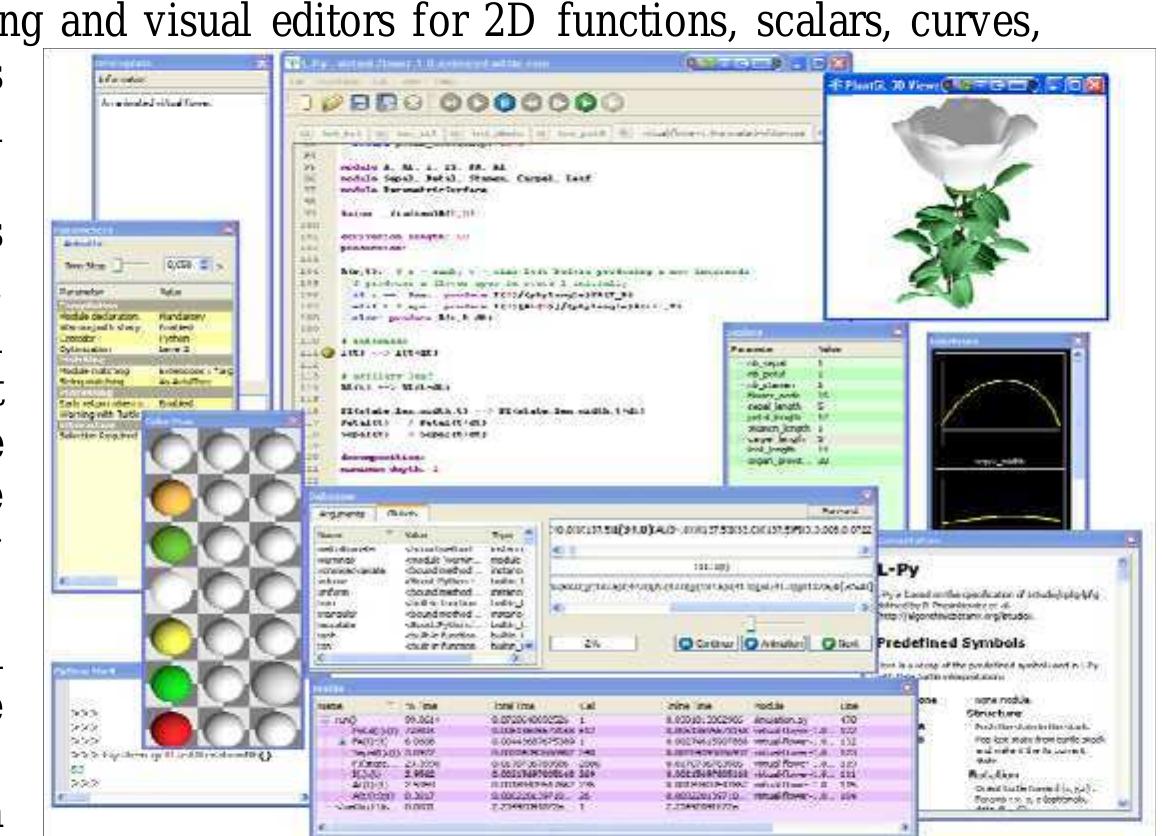Click the Time Step value field
The height and width of the screenshot is (836, 1164).
[x=181, y=264]
